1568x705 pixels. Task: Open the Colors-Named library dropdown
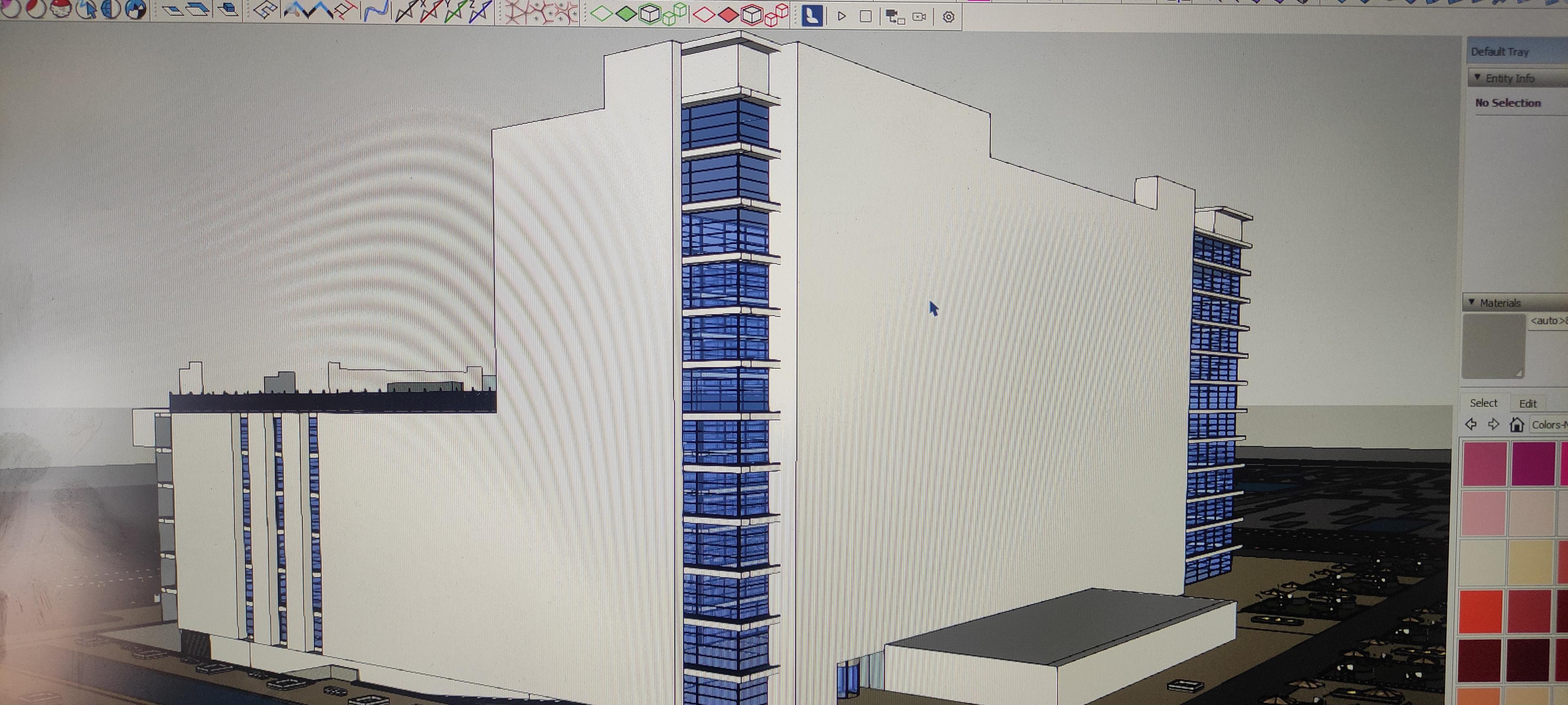click(1548, 425)
